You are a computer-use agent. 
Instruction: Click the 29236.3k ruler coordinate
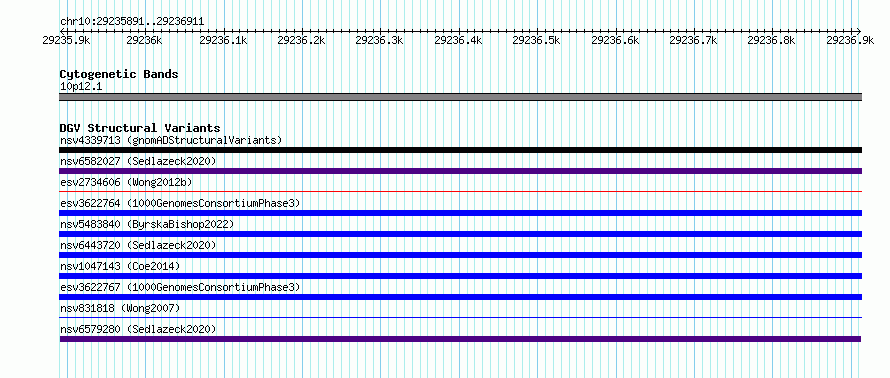tap(379, 40)
